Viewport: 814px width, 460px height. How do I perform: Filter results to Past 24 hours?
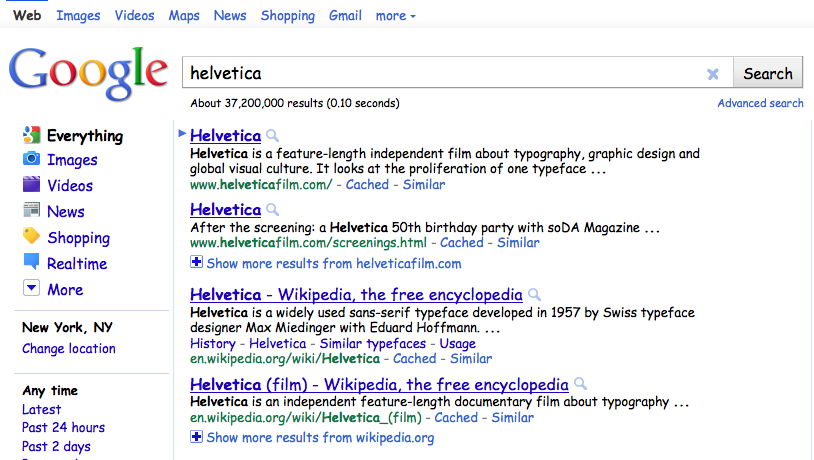tap(63, 428)
